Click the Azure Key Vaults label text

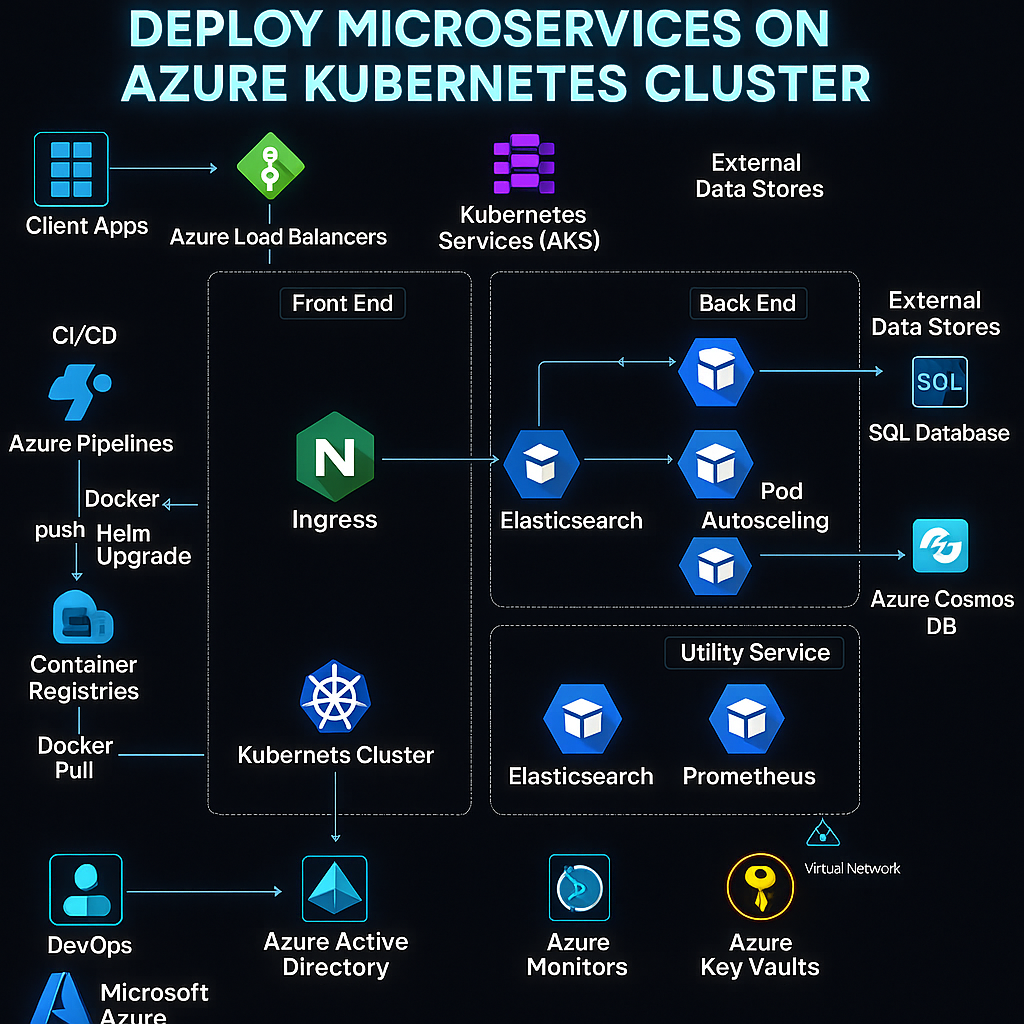pos(760,954)
